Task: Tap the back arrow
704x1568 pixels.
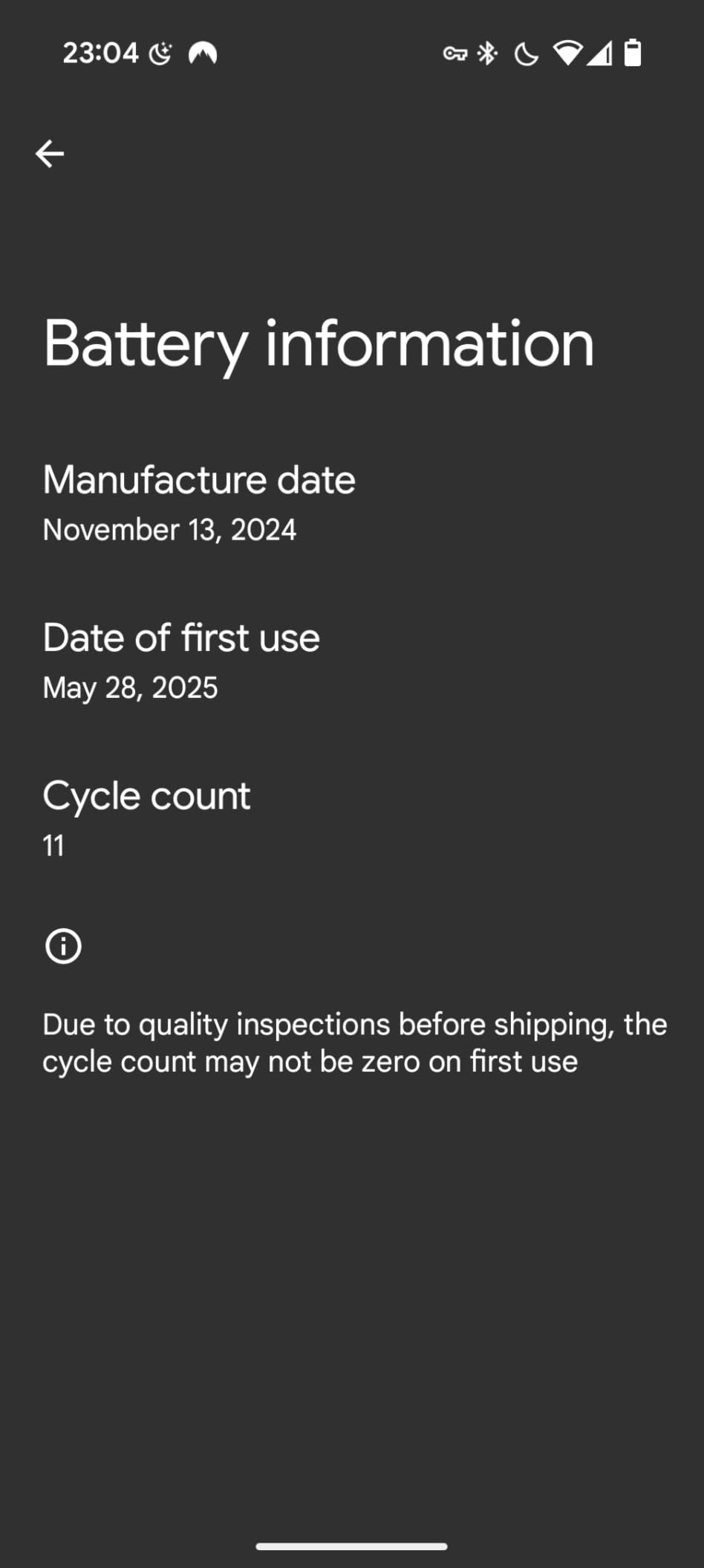Action: point(50,154)
